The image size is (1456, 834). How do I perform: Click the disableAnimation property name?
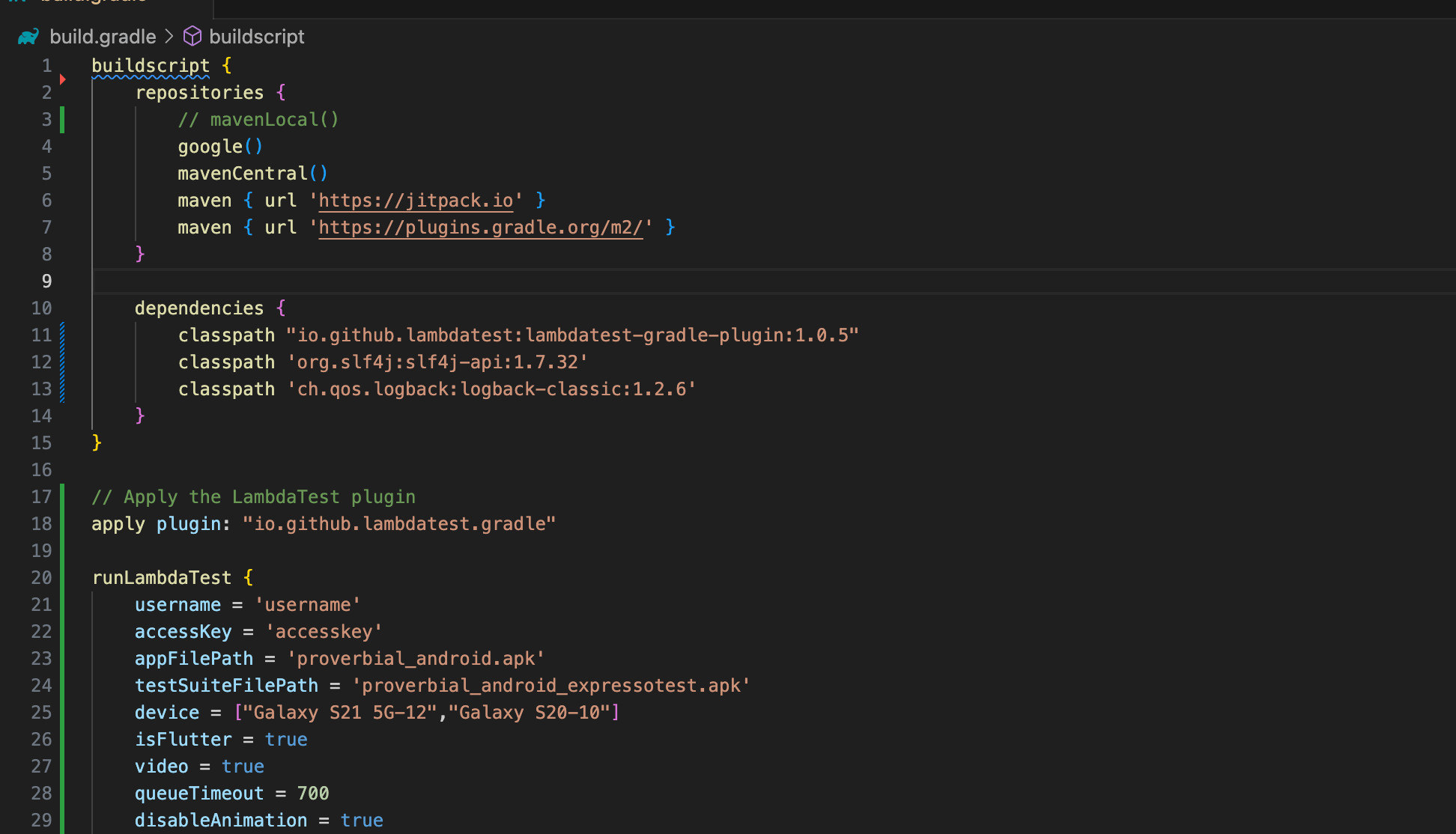coord(221,821)
